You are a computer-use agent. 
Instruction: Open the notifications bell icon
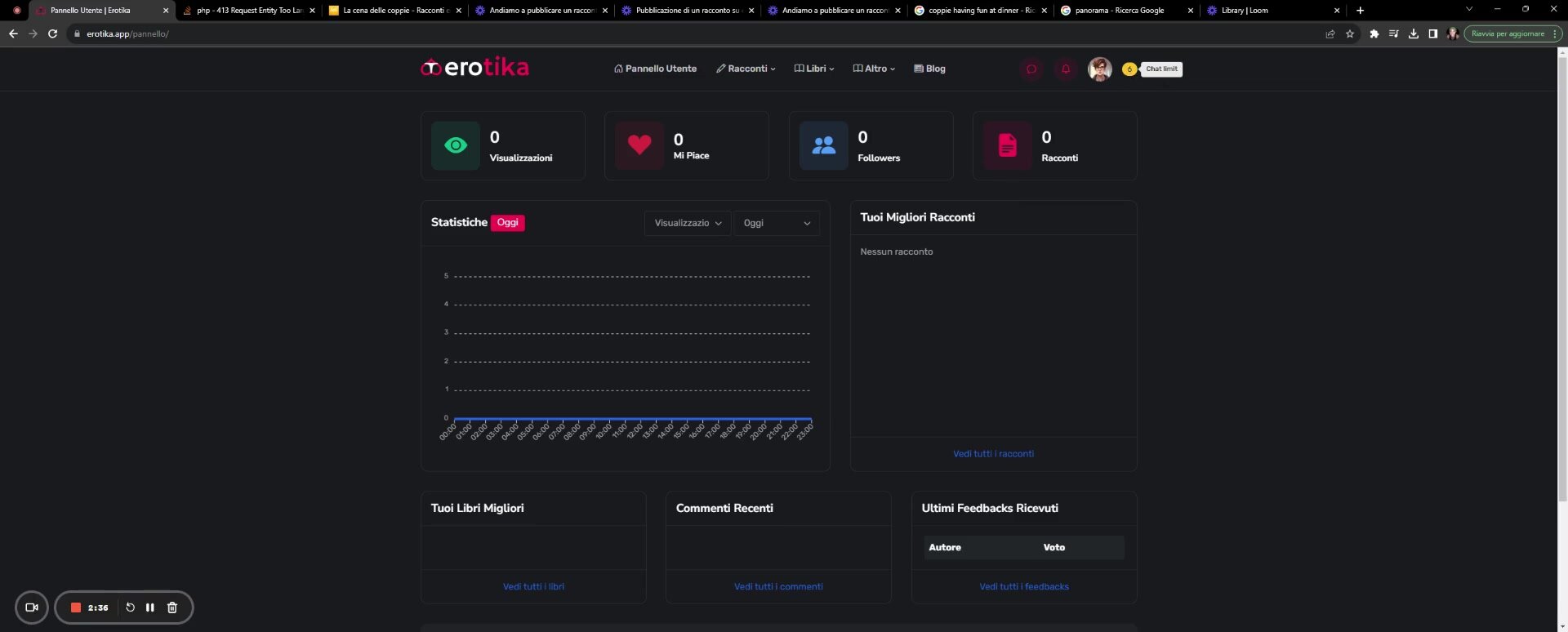coord(1065,69)
